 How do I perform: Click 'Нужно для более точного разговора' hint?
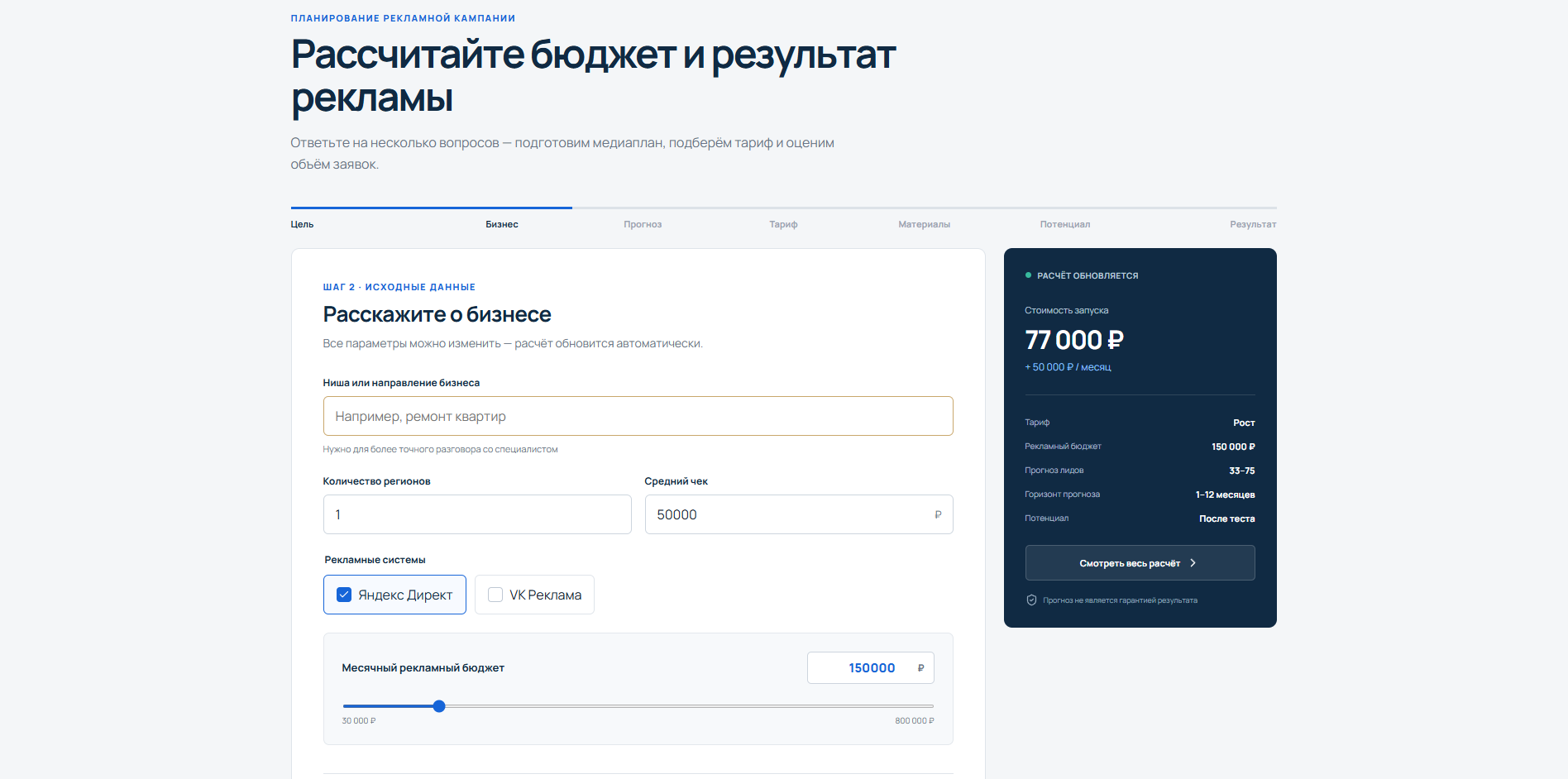(x=440, y=450)
